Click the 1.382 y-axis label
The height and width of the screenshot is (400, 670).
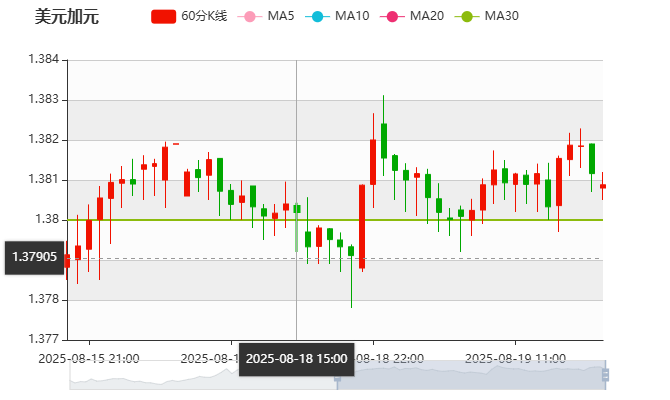point(44,139)
